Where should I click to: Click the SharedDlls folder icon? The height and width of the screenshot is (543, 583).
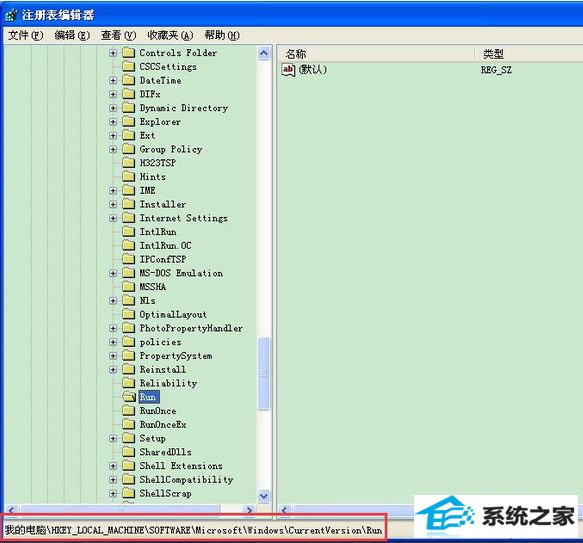(x=129, y=452)
